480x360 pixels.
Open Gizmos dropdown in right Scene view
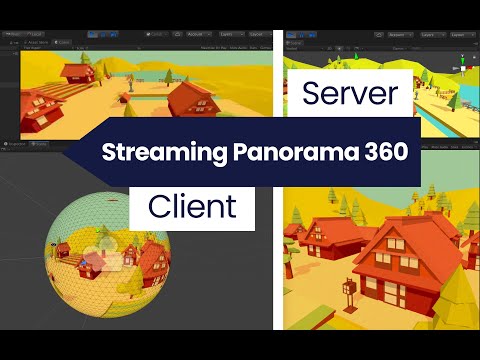[400, 49]
